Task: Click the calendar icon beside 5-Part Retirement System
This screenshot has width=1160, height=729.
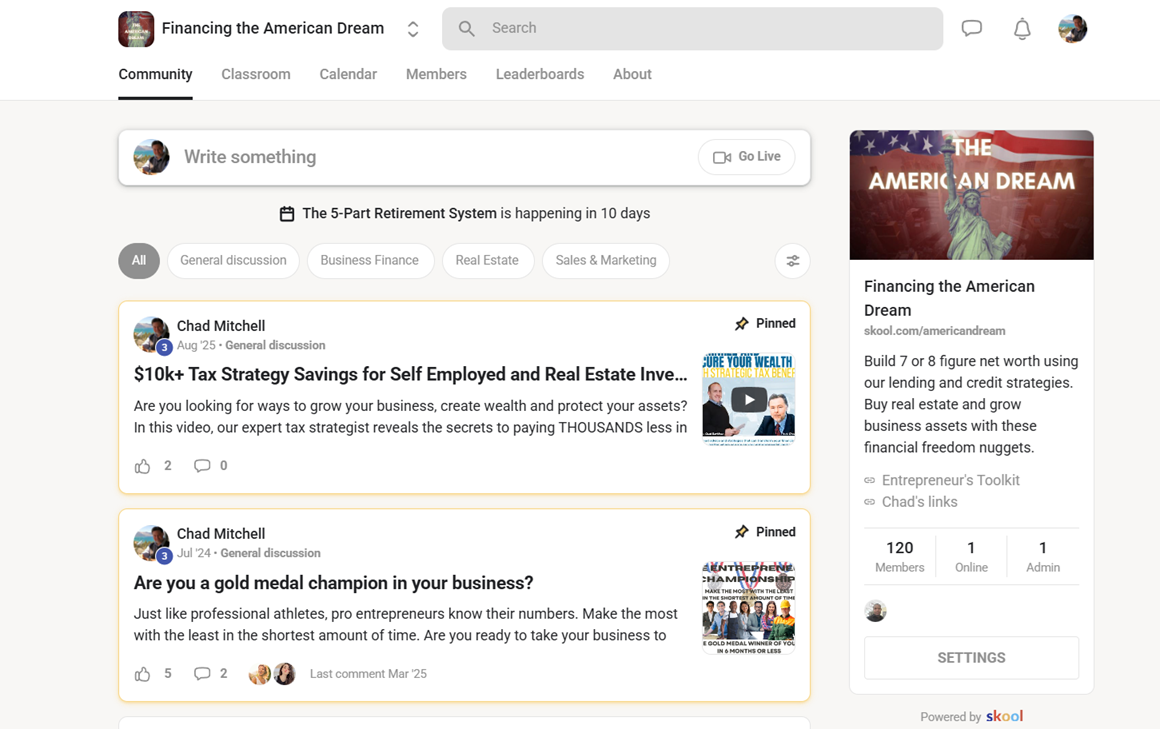Action: click(x=287, y=214)
